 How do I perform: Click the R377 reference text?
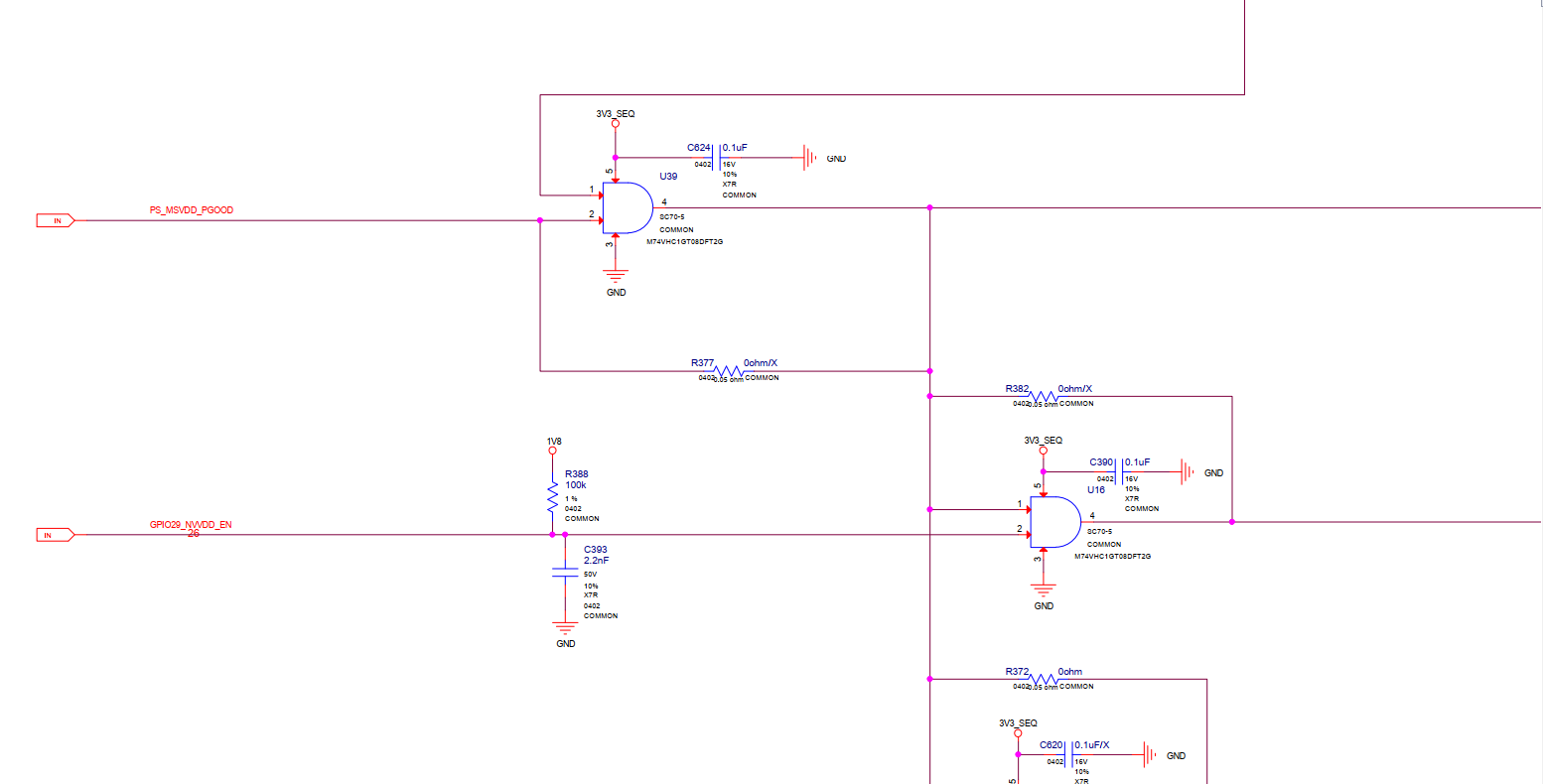(703, 363)
